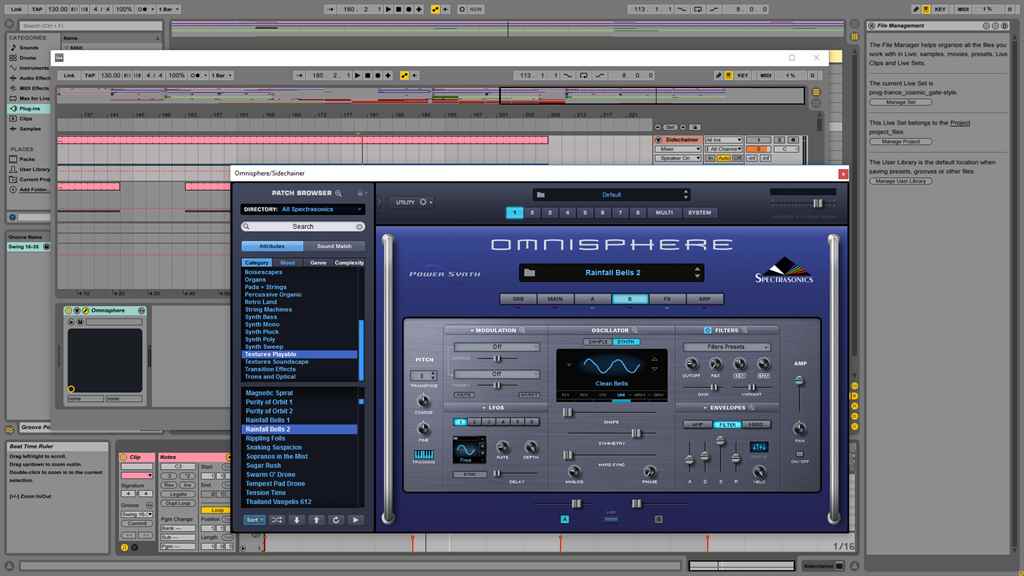
Task: Refresh the patch browser list
Action: pos(336,520)
